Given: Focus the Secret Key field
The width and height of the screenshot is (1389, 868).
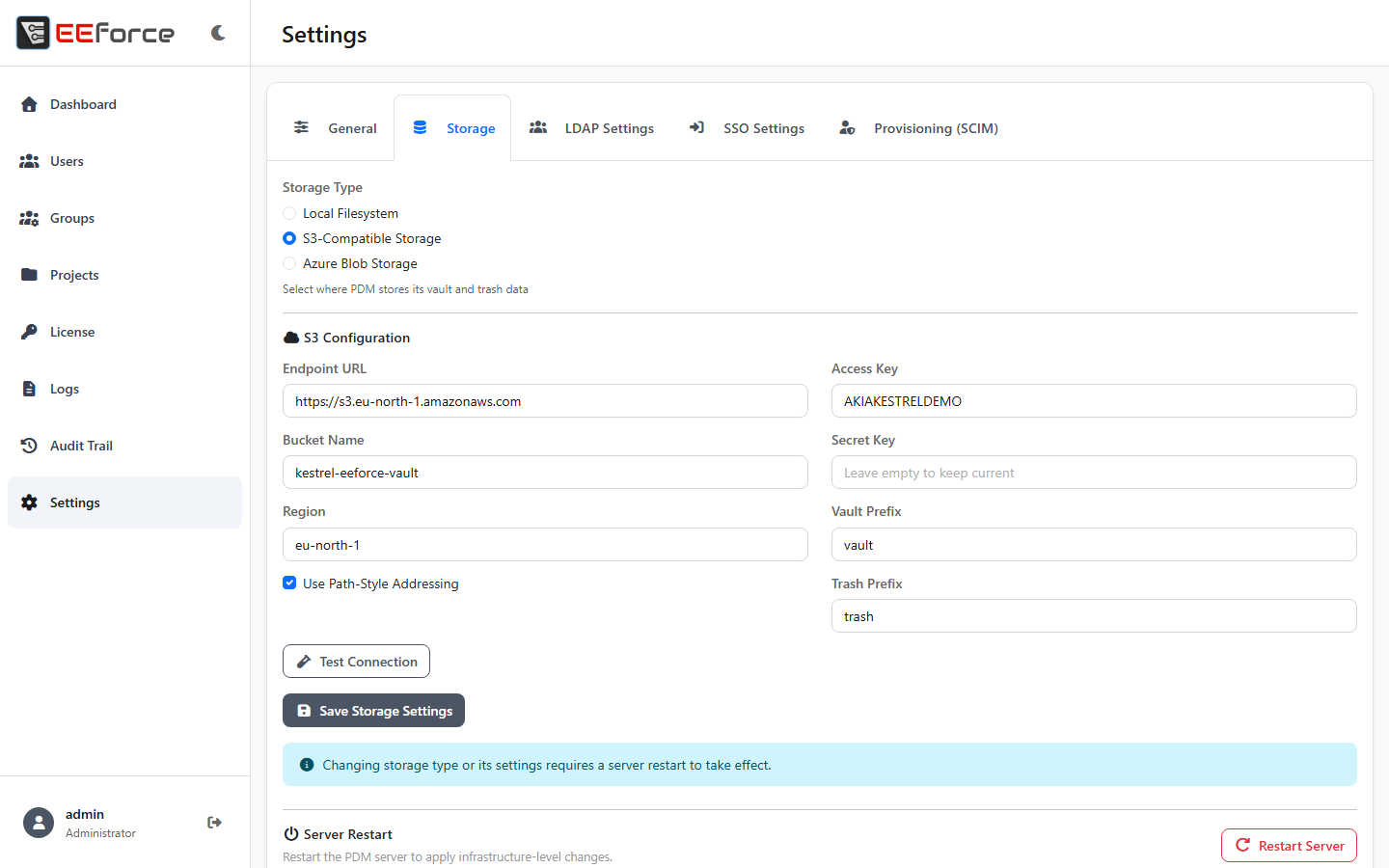Looking at the screenshot, I should pyautogui.click(x=1094, y=473).
